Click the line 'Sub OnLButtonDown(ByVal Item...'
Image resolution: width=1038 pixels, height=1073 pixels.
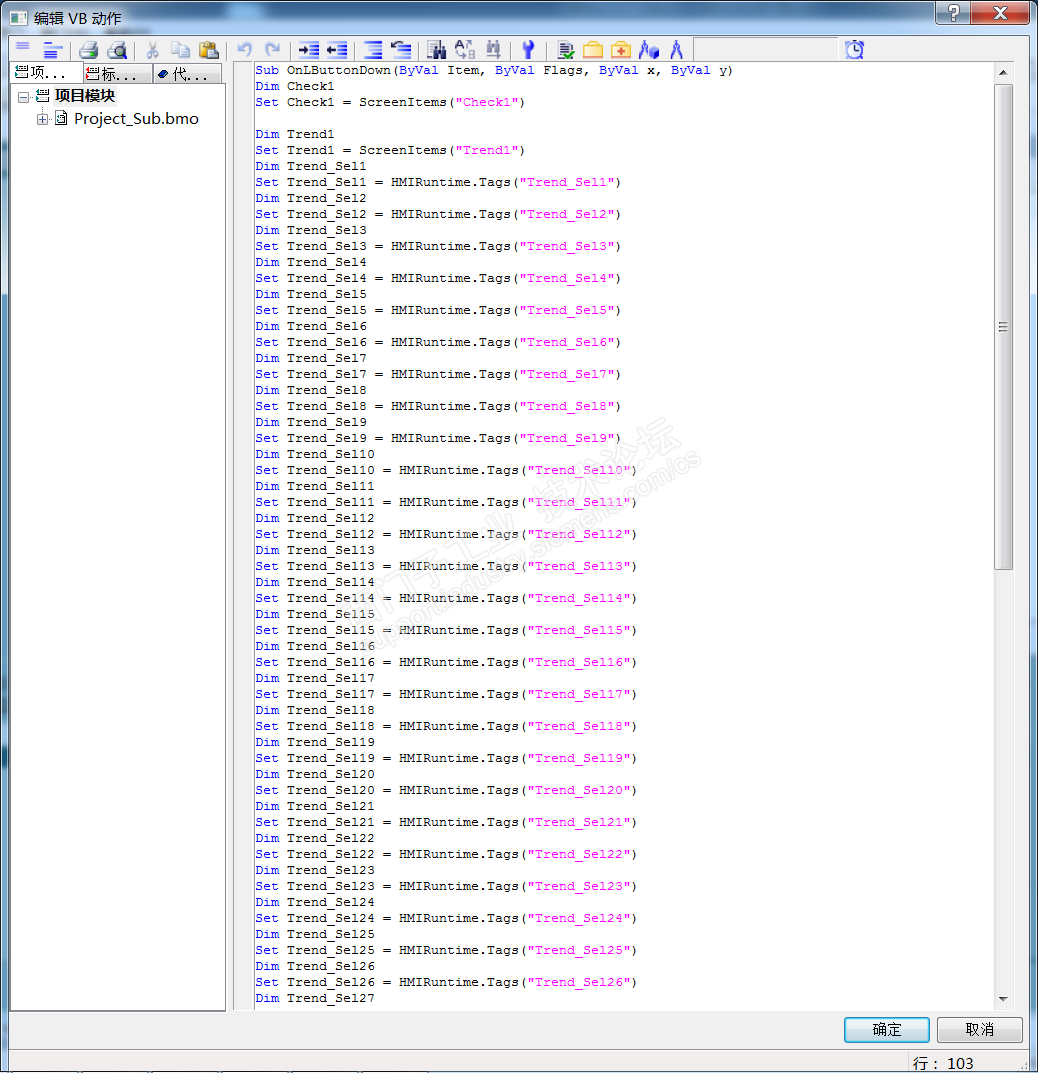493,70
